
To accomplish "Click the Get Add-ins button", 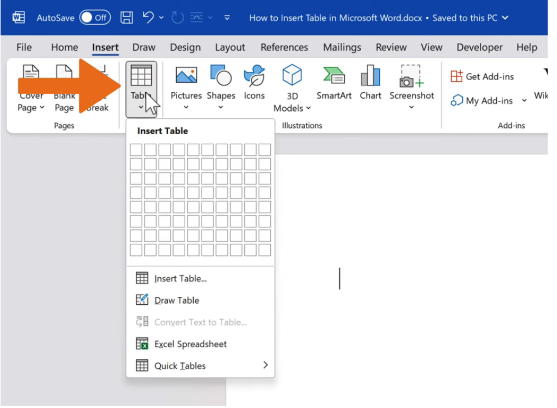I will point(482,76).
